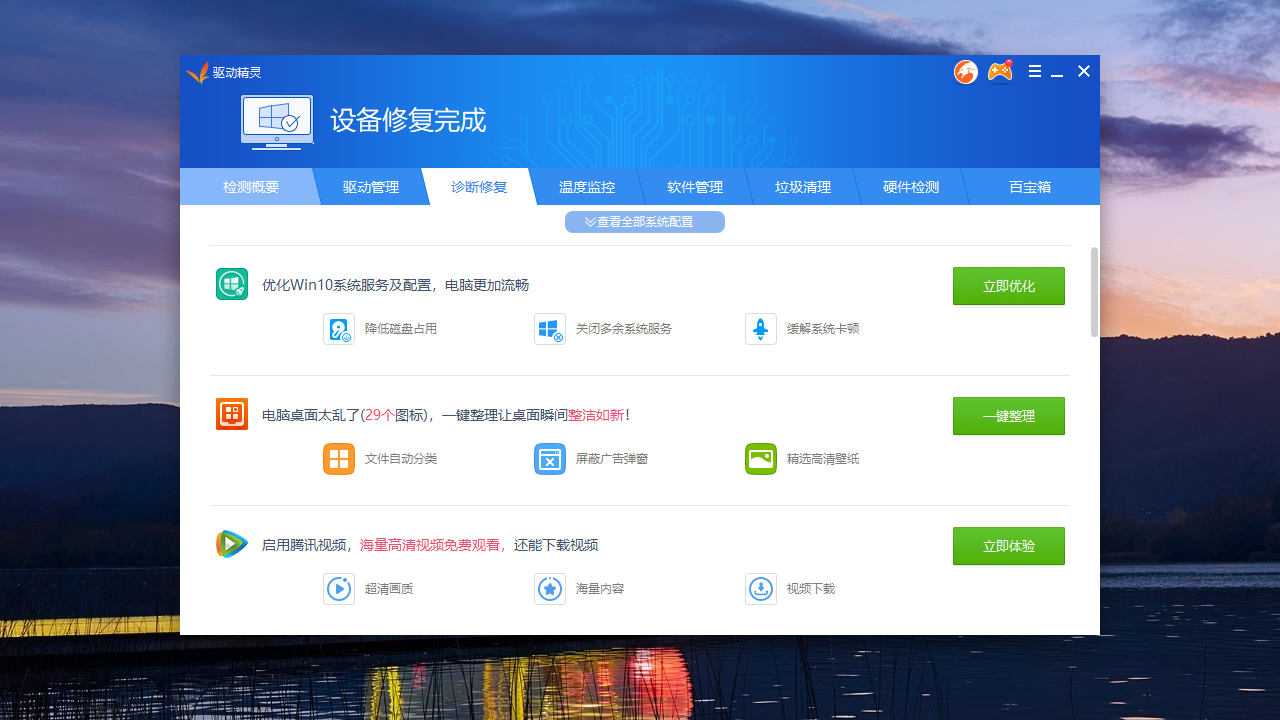Open 精选高清壁纸 via its picture icon
The image size is (1280, 720).
coord(761,458)
